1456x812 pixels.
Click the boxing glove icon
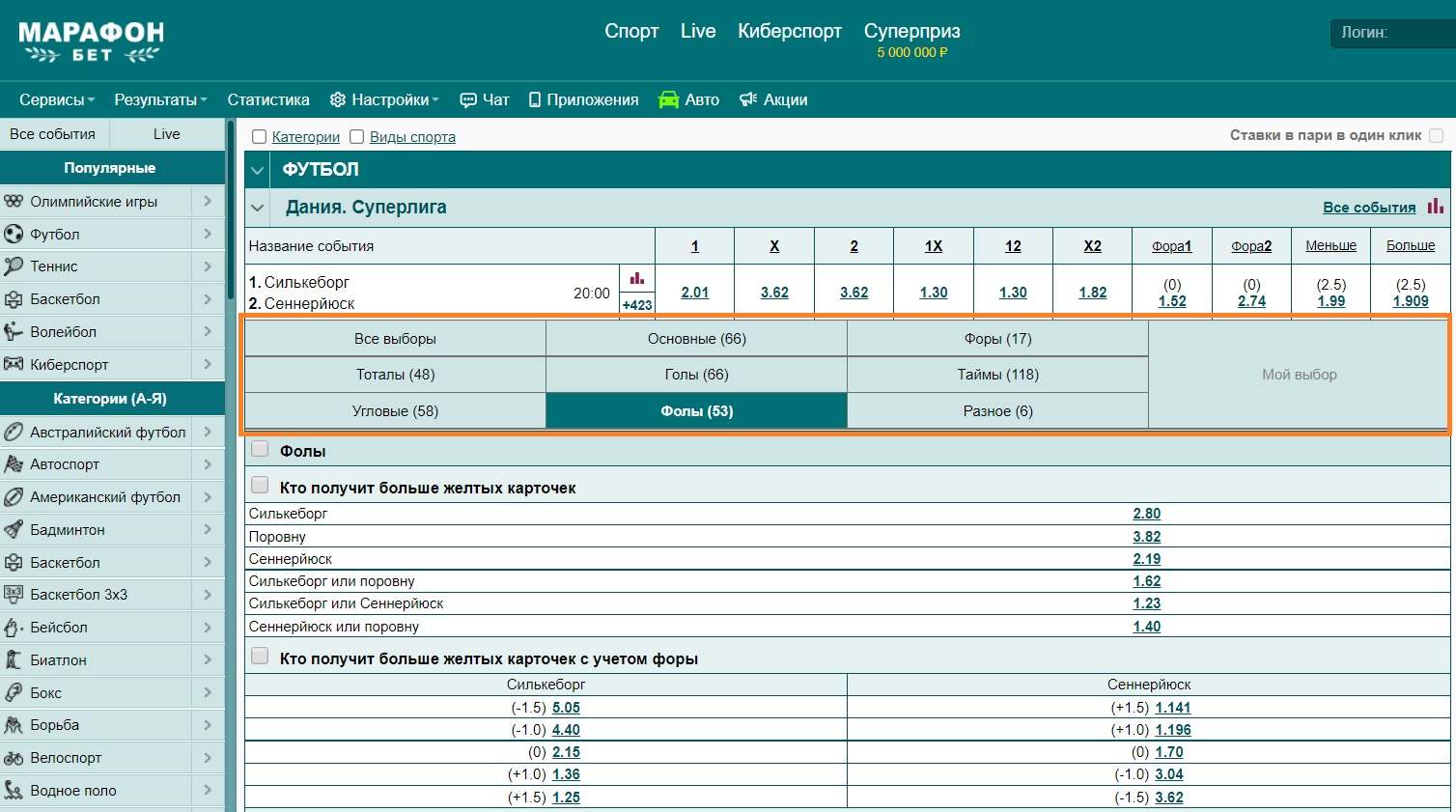(x=14, y=692)
